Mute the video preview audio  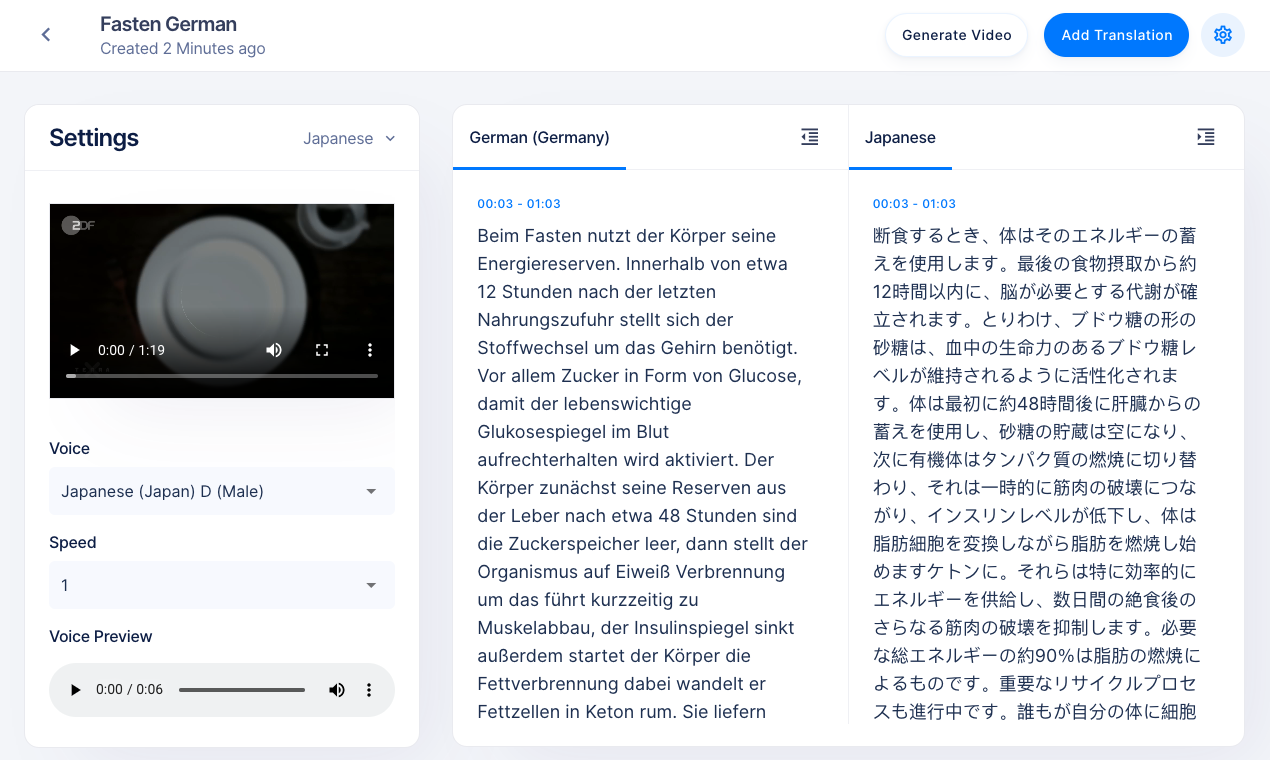click(272, 350)
